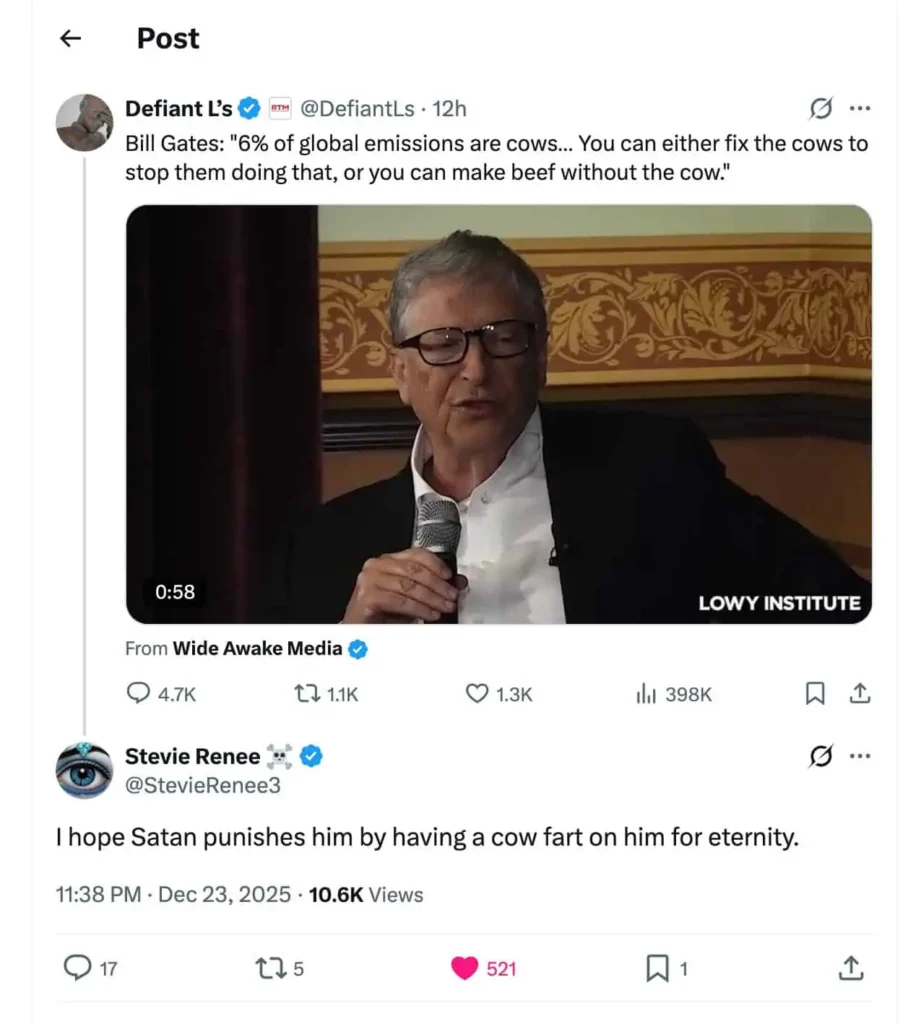Go back using the arrow above Post
Screen dimensions: 921x1024
click(x=68, y=38)
